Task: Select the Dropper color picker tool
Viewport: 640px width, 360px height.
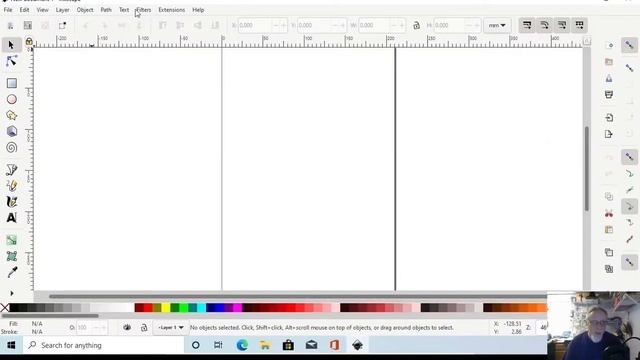Action: (x=11, y=272)
